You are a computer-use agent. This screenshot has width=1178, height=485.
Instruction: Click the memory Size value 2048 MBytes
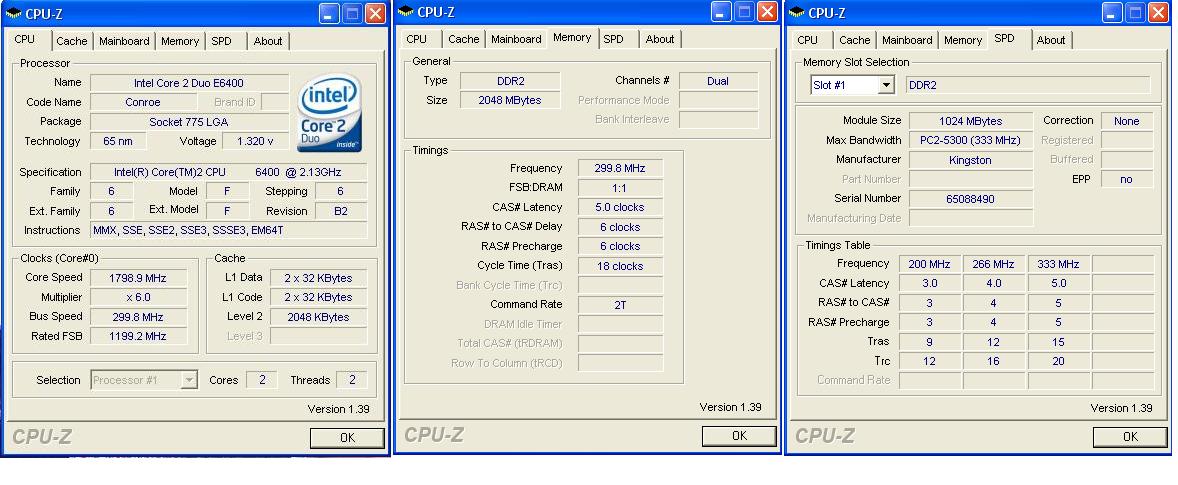tap(509, 100)
